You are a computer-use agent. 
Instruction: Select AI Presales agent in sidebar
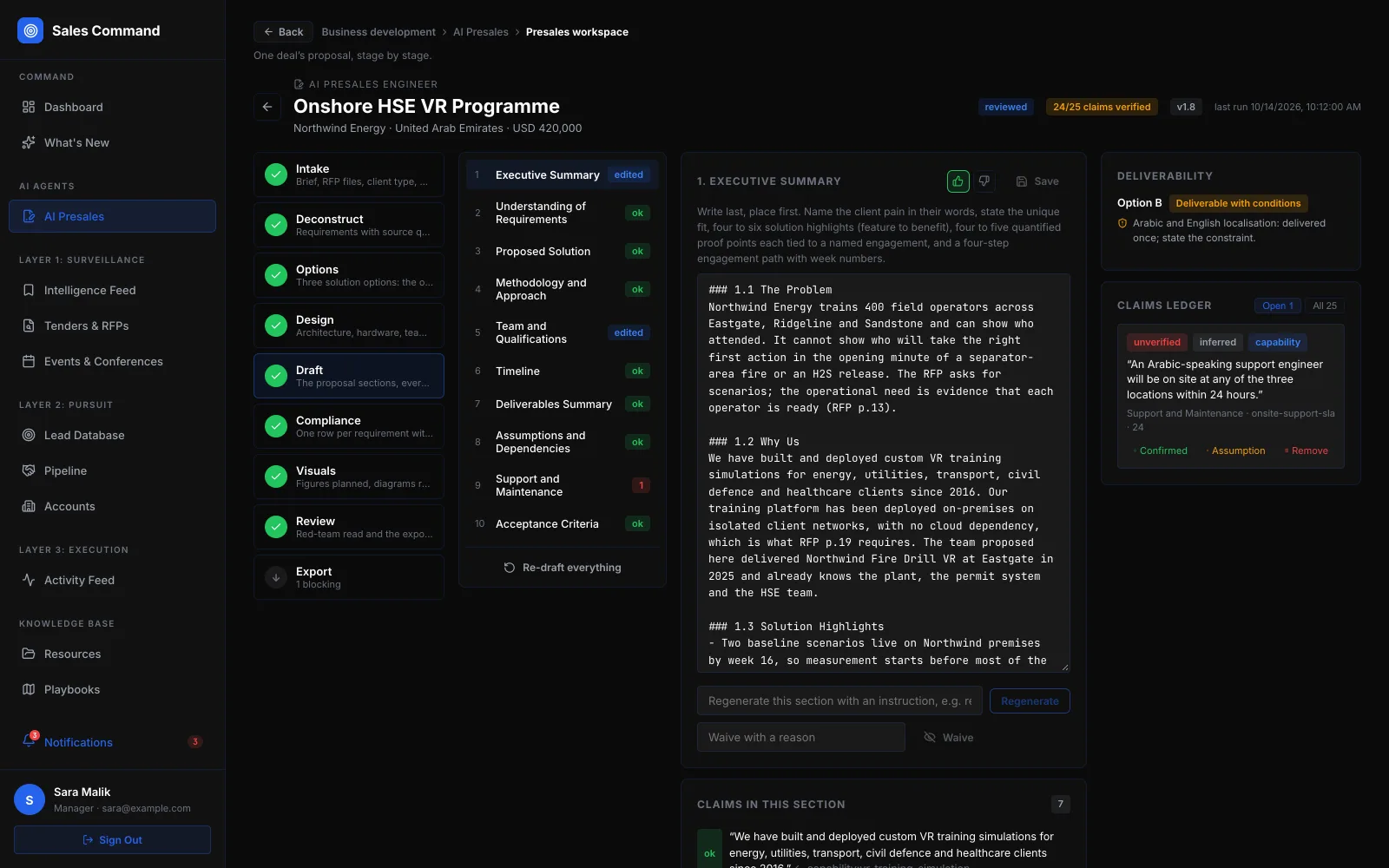112,216
